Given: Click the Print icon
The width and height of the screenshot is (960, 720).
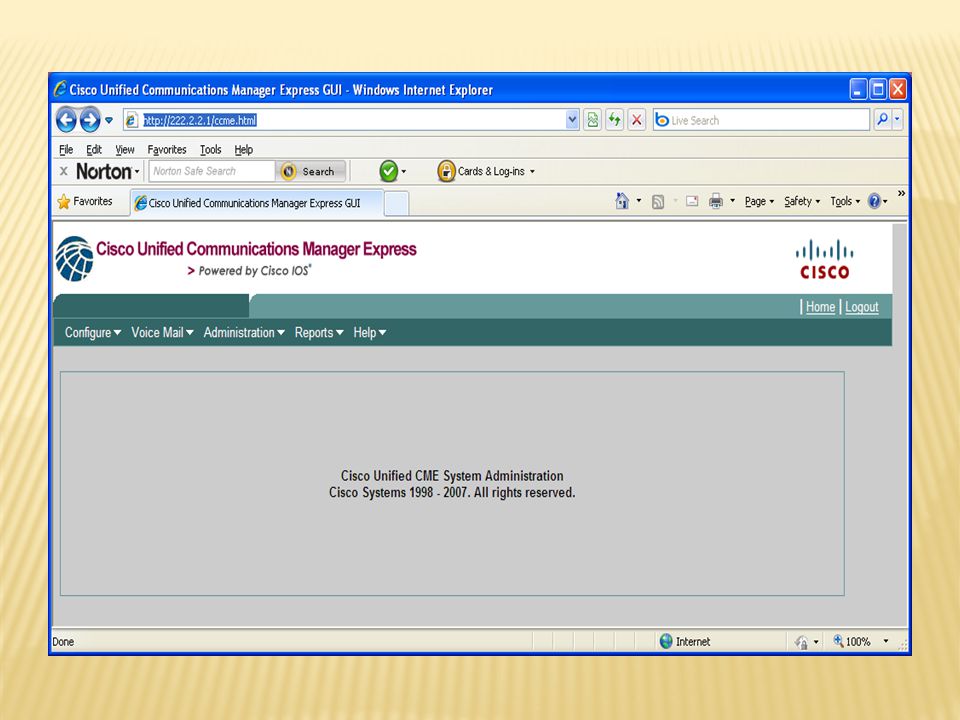Looking at the screenshot, I should click(x=716, y=201).
